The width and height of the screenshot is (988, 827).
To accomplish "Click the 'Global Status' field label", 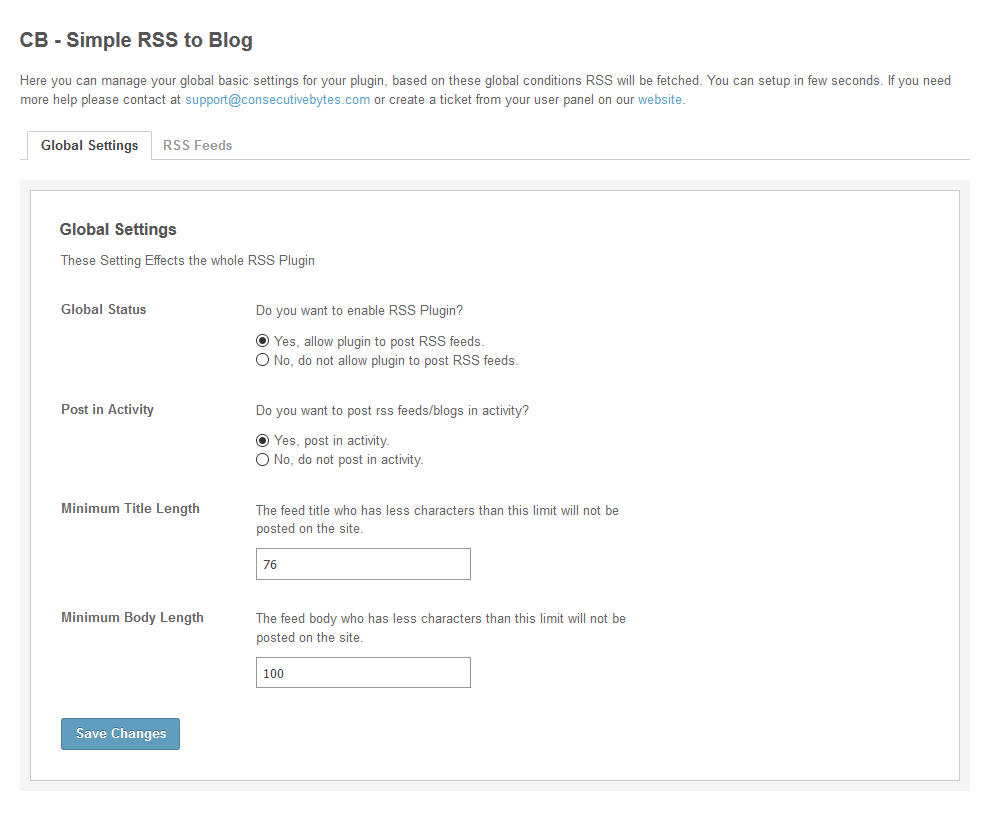I will point(103,310).
